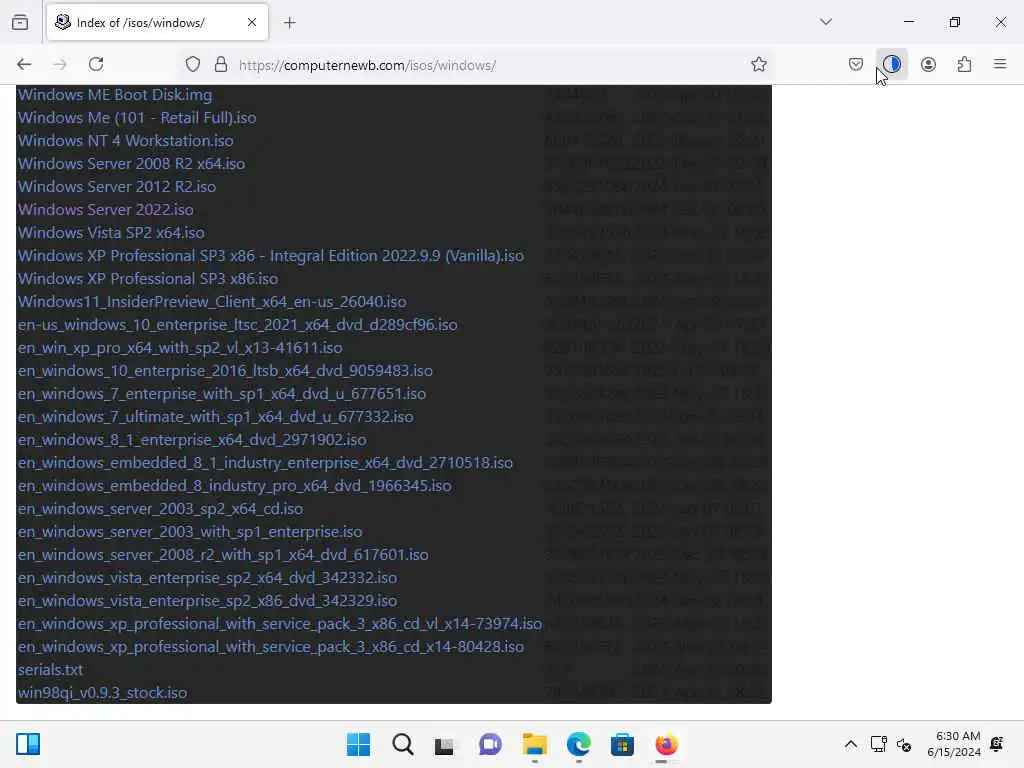
Task: Launch the Chat app from taskbar
Action: (x=490, y=744)
